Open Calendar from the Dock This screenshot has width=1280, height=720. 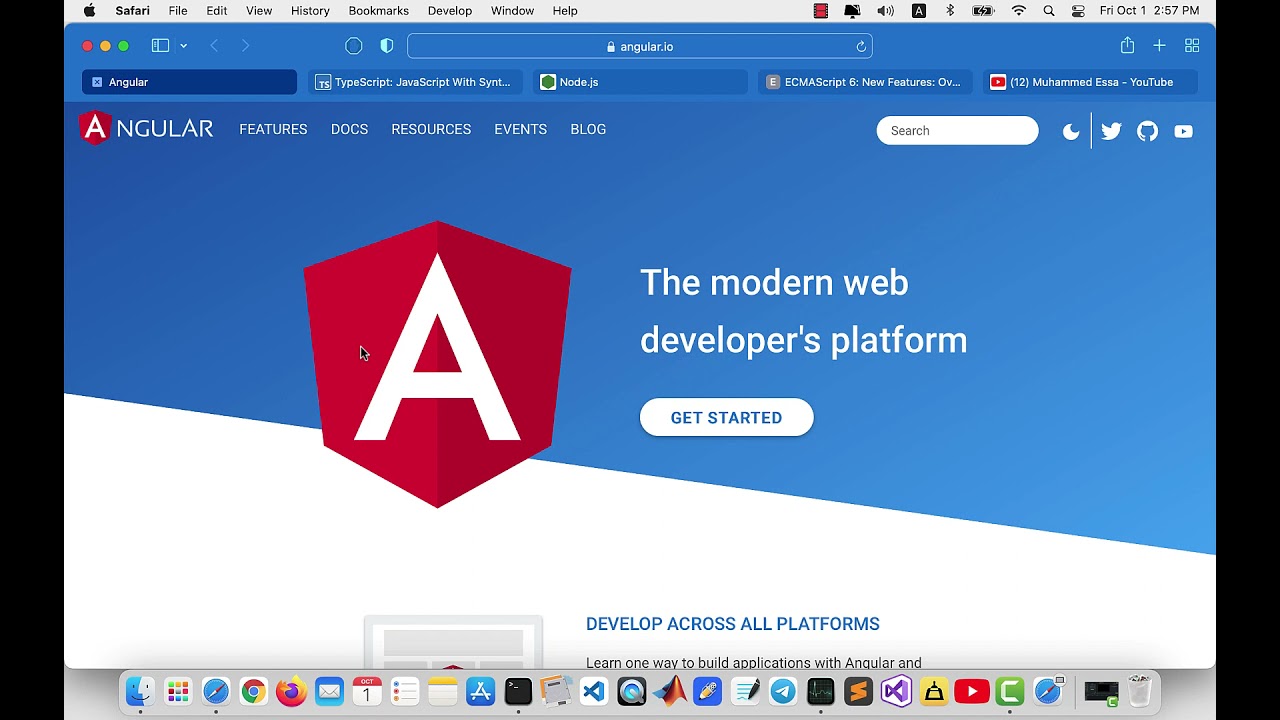coord(367,691)
